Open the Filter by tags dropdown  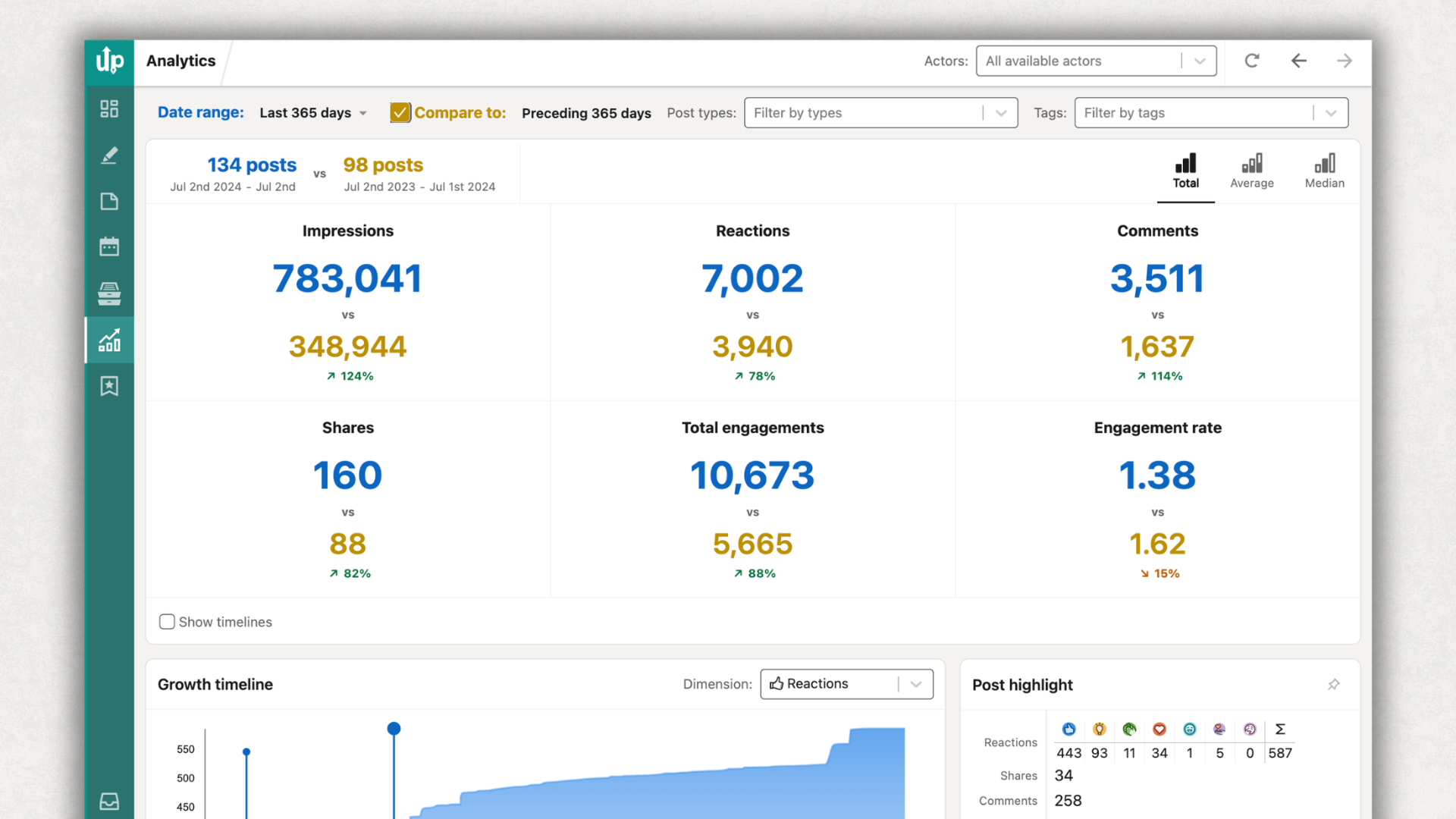click(x=1211, y=113)
